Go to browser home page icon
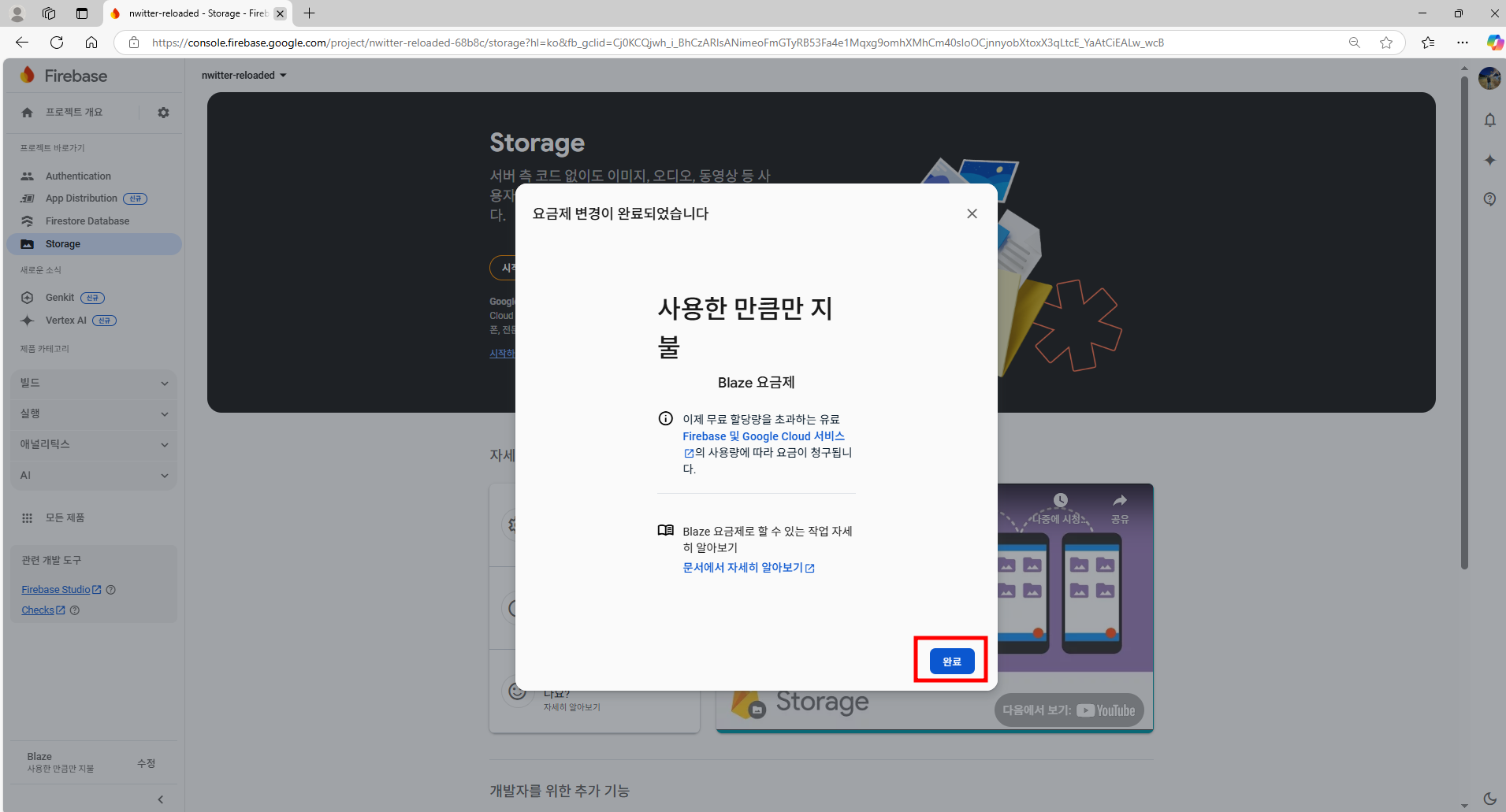Image resolution: width=1506 pixels, height=812 pixels. [x=91, y=43]
